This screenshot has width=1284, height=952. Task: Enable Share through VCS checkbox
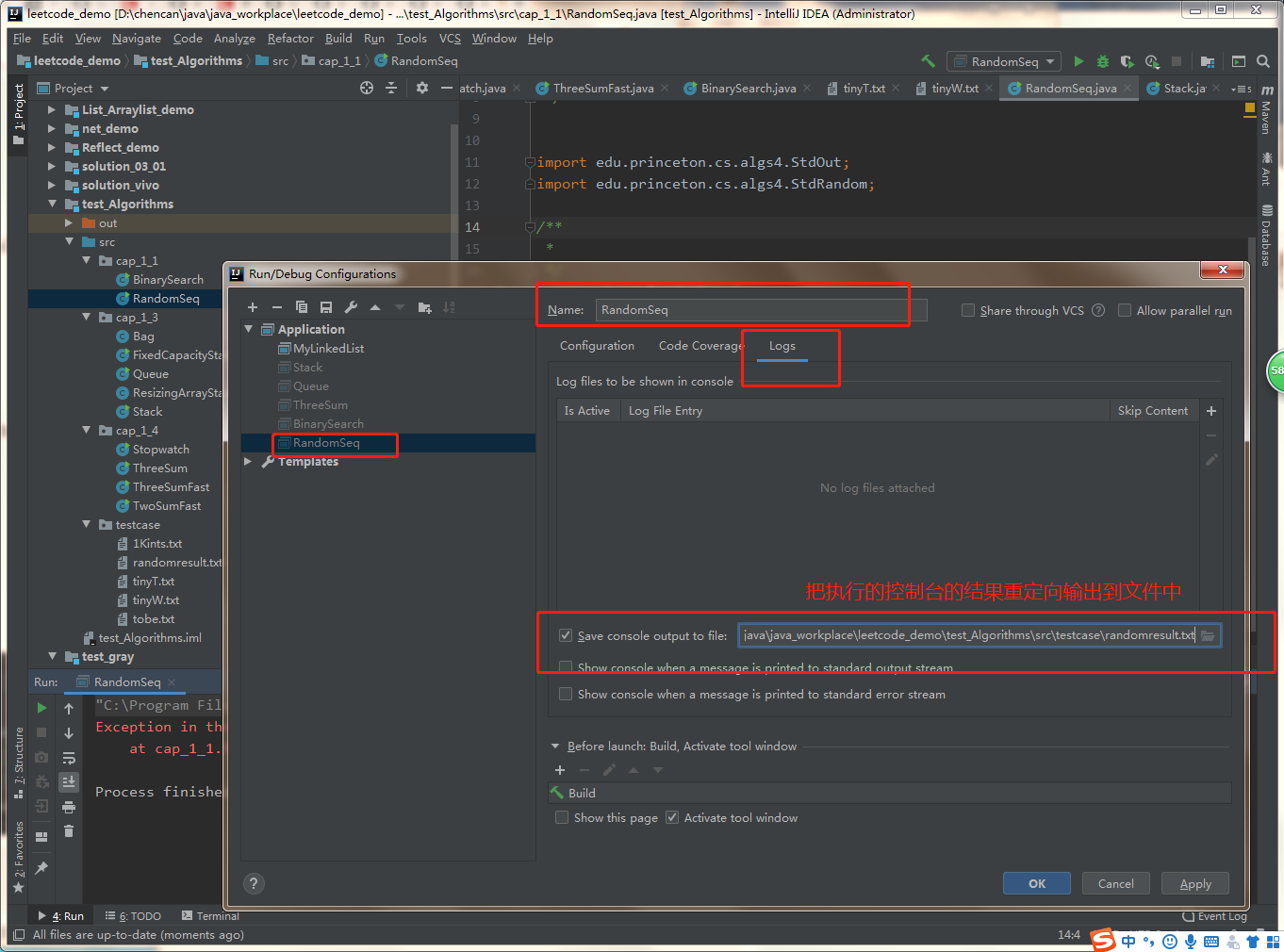pos(968,310)
